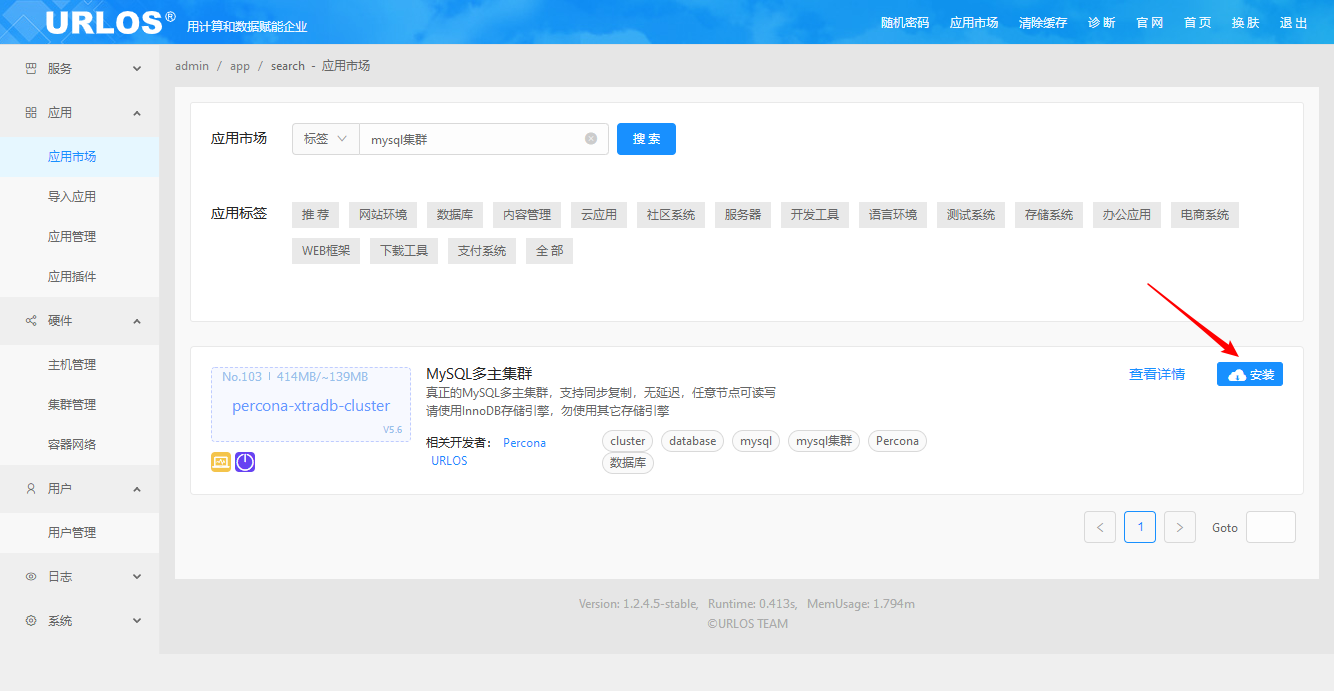Click the 搜索 button
Viewport: 1334px width, 691px height.
click(646, 139)
